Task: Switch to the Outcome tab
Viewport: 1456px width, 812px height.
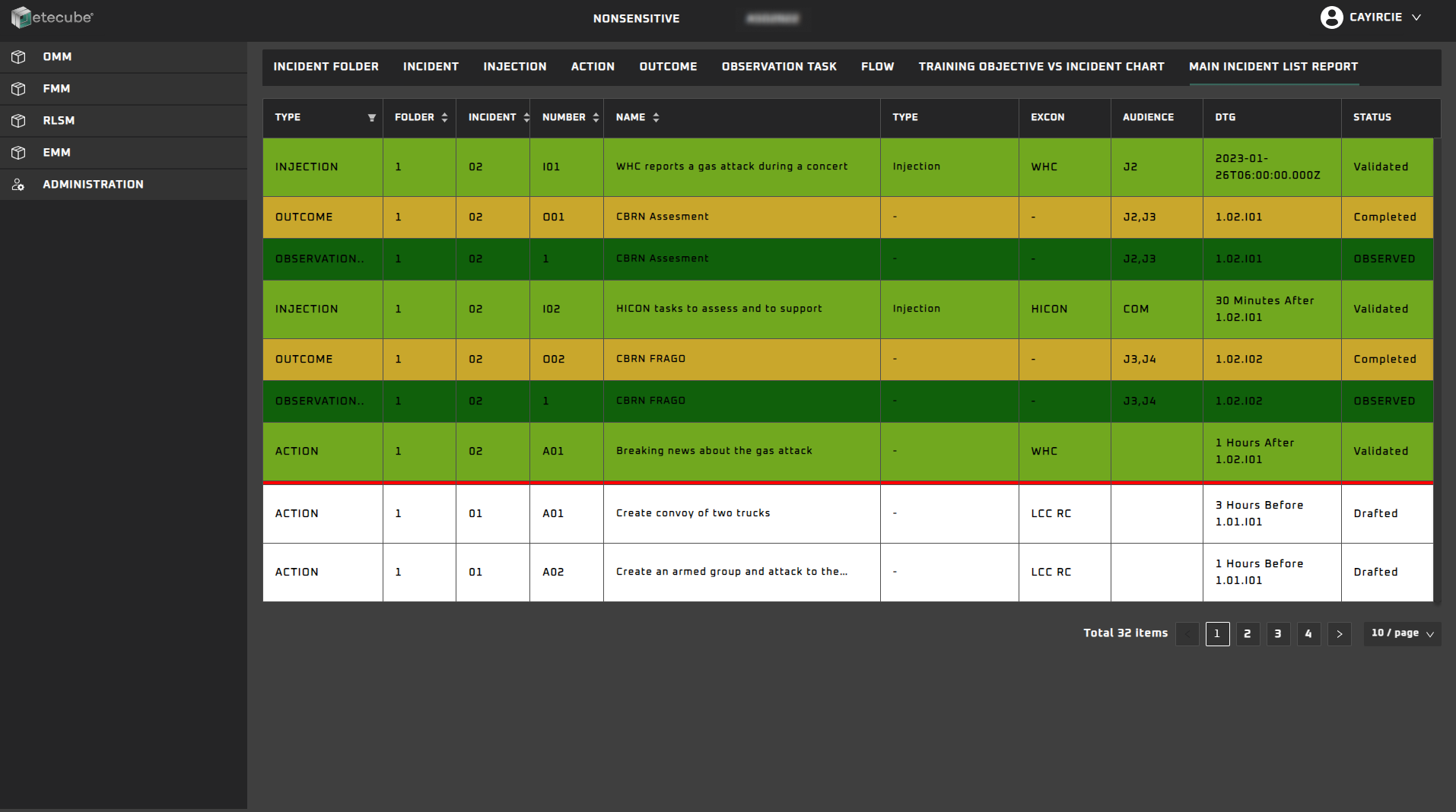Action: coord(668,67)
